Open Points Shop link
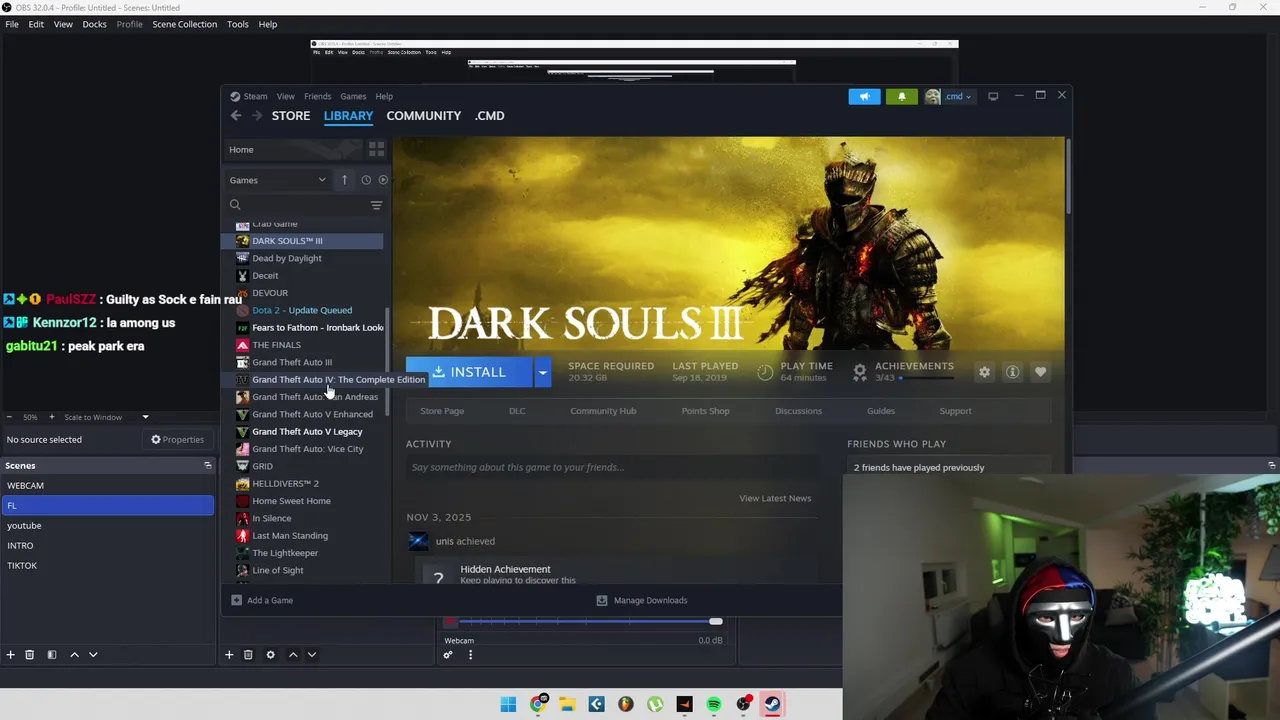The image size is (1280, 720). click(705, 411)
